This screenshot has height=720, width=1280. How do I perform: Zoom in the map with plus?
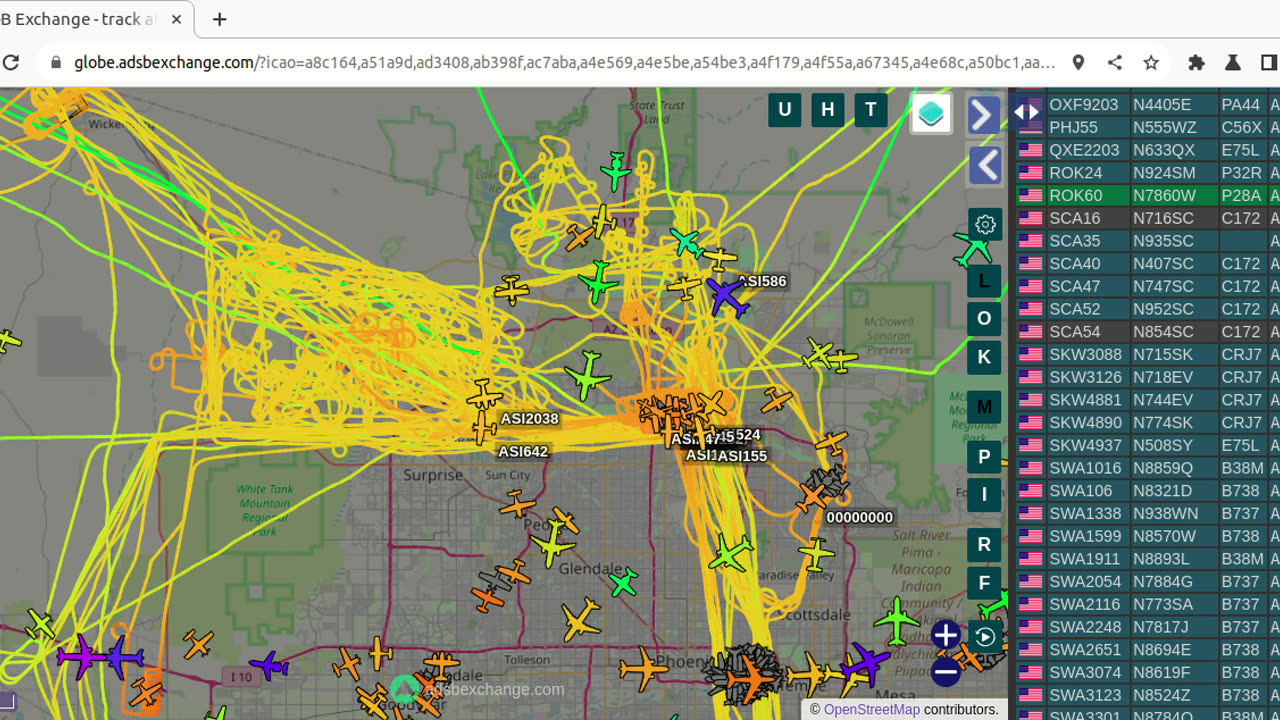point(945,634)
